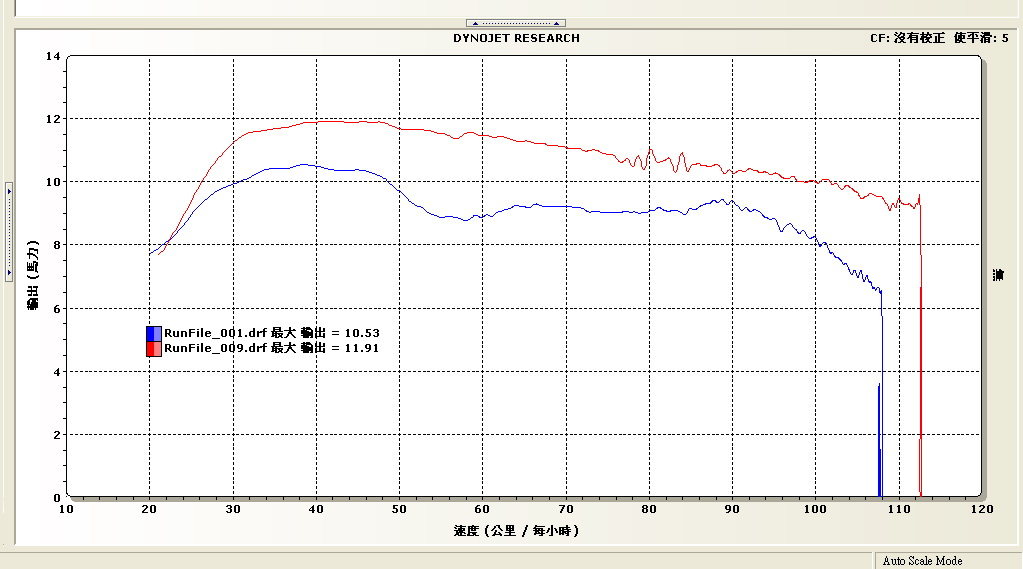Click the 120 tick label on speed axis
Image resolution: width=1023 pixels, height=569 pixels.
[x=981, y=509]
